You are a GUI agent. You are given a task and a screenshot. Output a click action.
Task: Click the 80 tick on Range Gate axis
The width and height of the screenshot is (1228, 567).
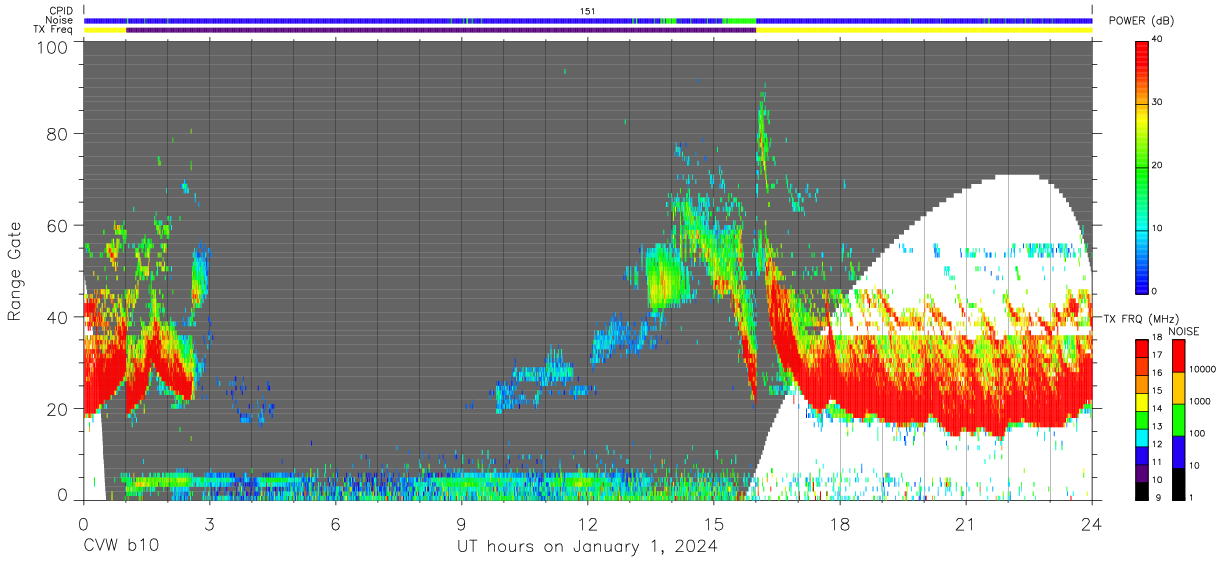click(x=57, y=133)
